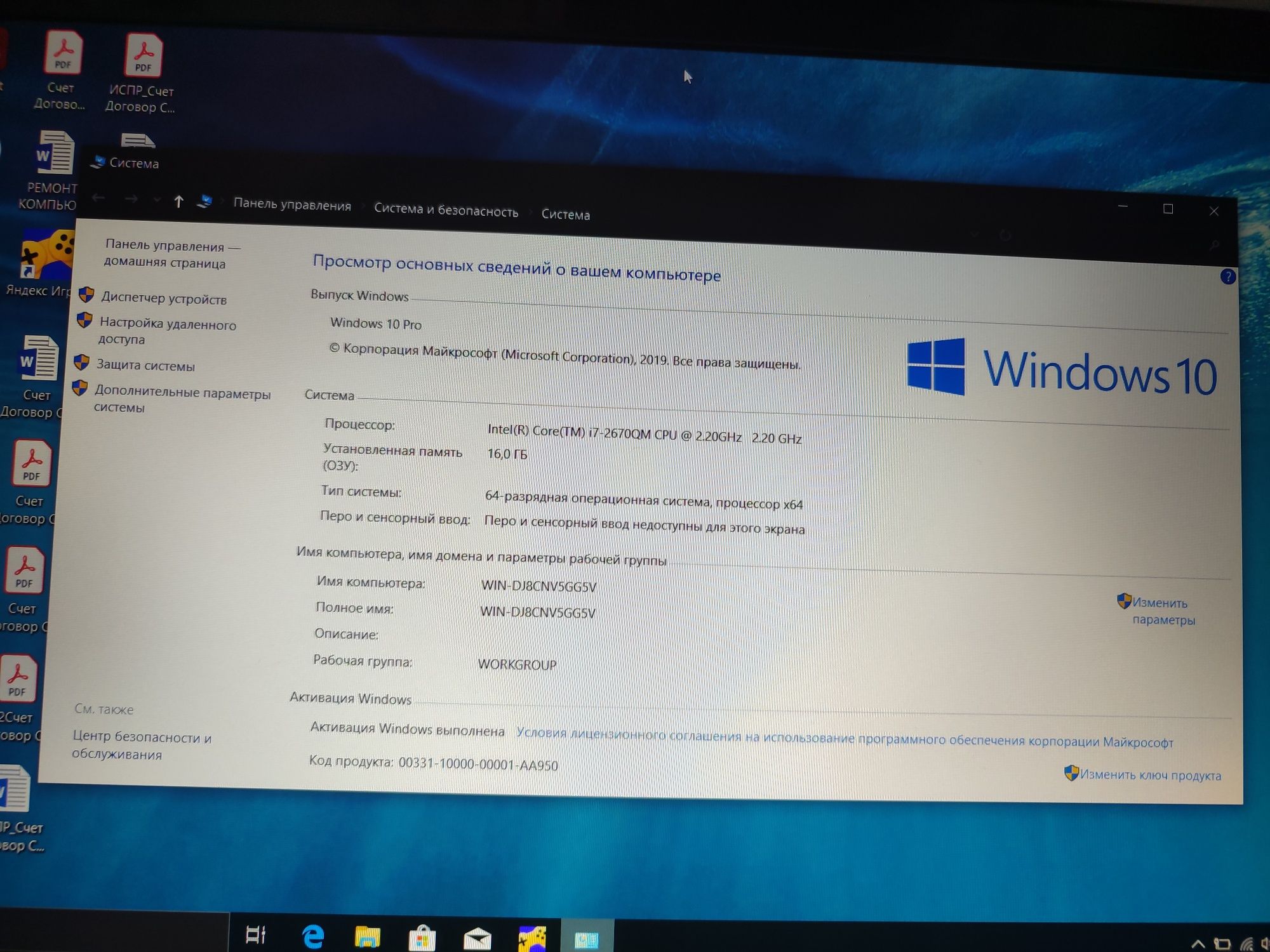1270x952 pixels.
Task: Click the Система breadcrumb segment
Action: pos(565,215)
